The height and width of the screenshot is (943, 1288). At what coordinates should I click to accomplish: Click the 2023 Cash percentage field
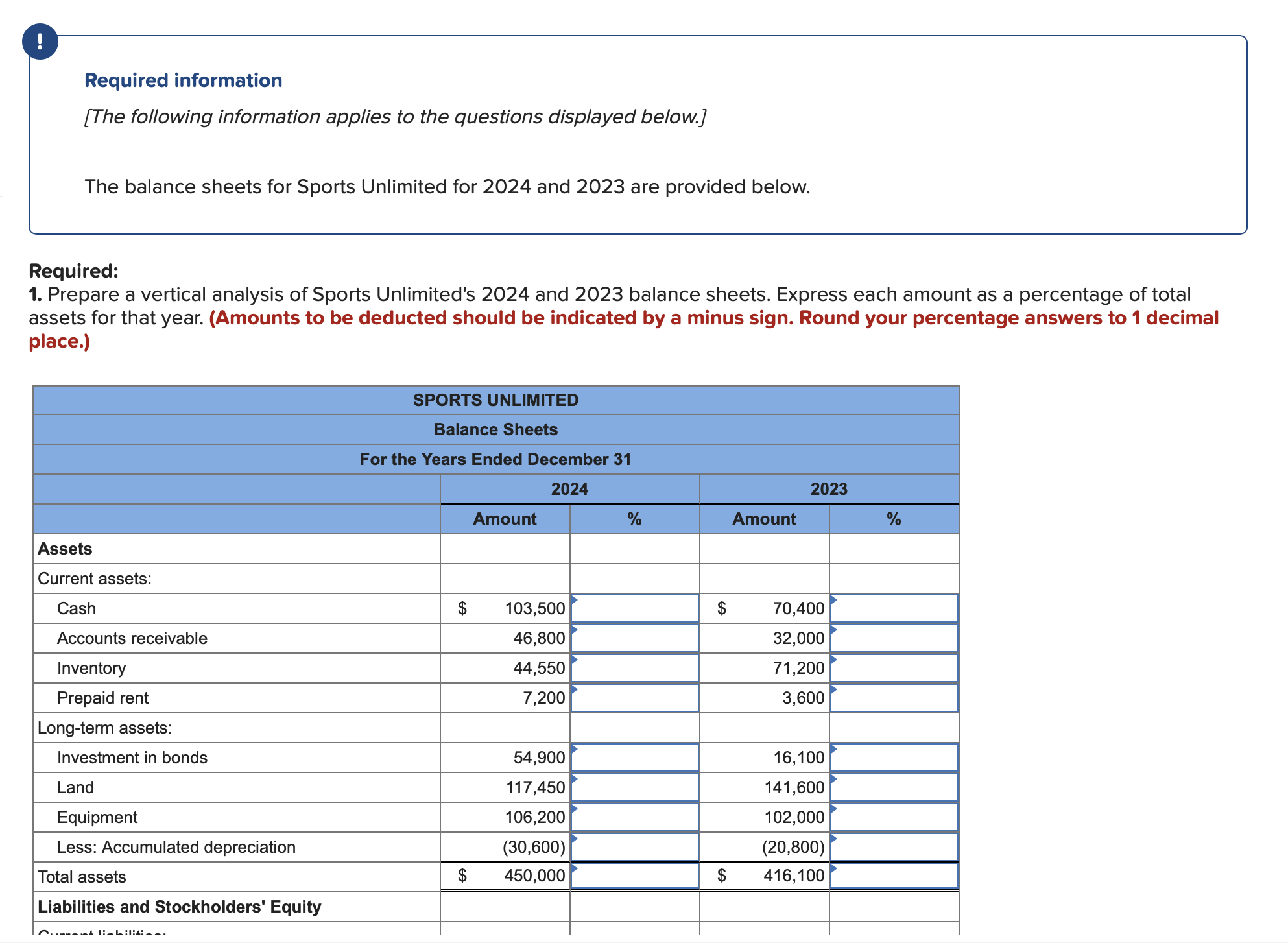tap(894, 608)
